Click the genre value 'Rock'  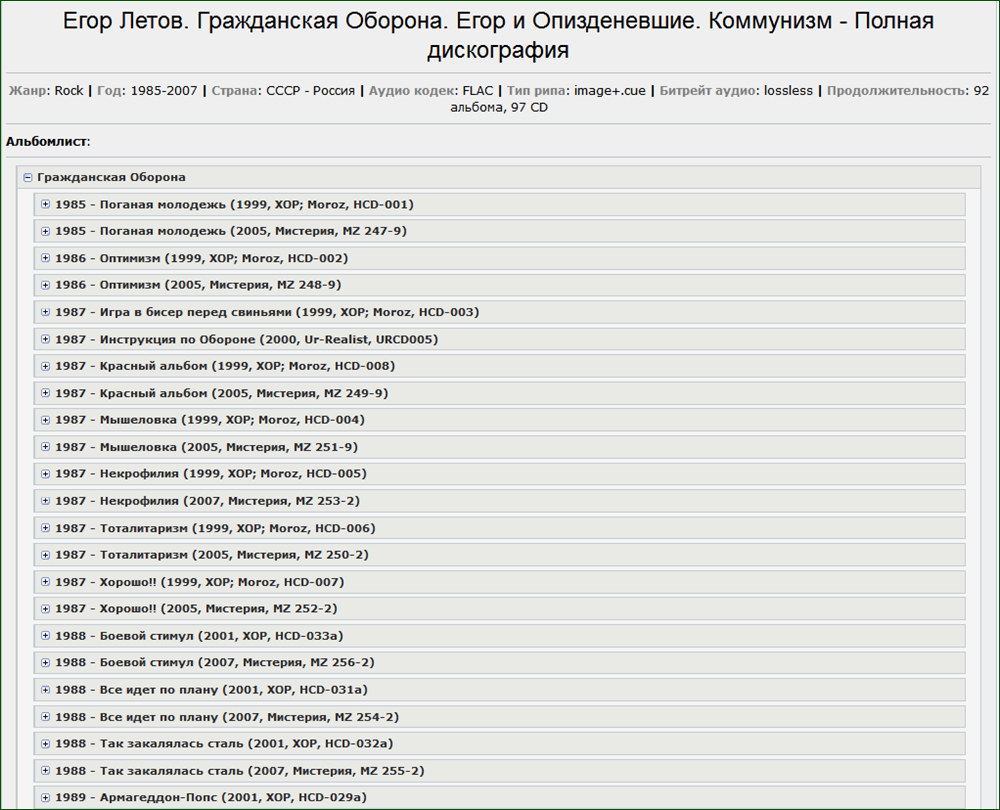click(69, 91)
